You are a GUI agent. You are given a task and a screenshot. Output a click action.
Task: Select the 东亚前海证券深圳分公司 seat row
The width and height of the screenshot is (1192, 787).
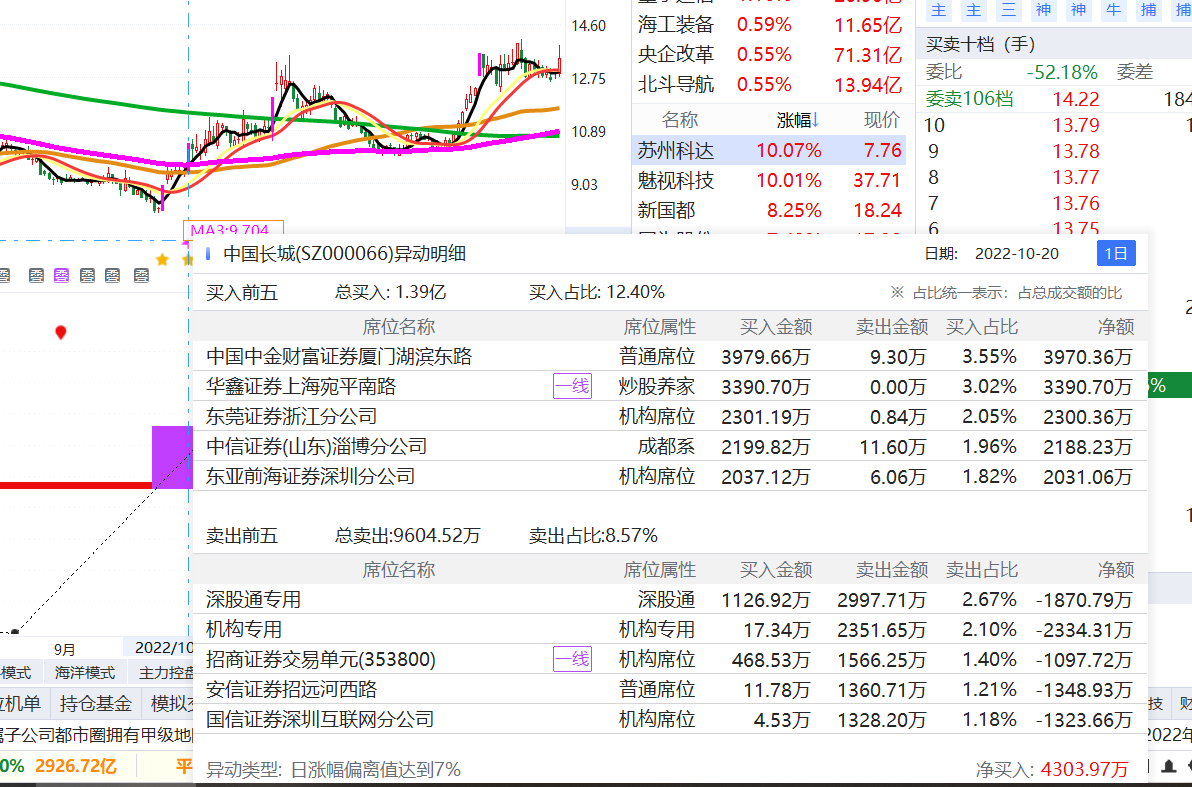point(670,476)
